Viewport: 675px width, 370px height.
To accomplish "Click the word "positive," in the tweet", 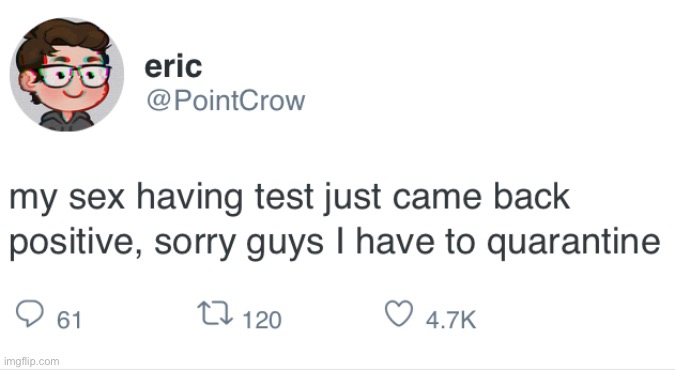I will click(x=76, y=243).
